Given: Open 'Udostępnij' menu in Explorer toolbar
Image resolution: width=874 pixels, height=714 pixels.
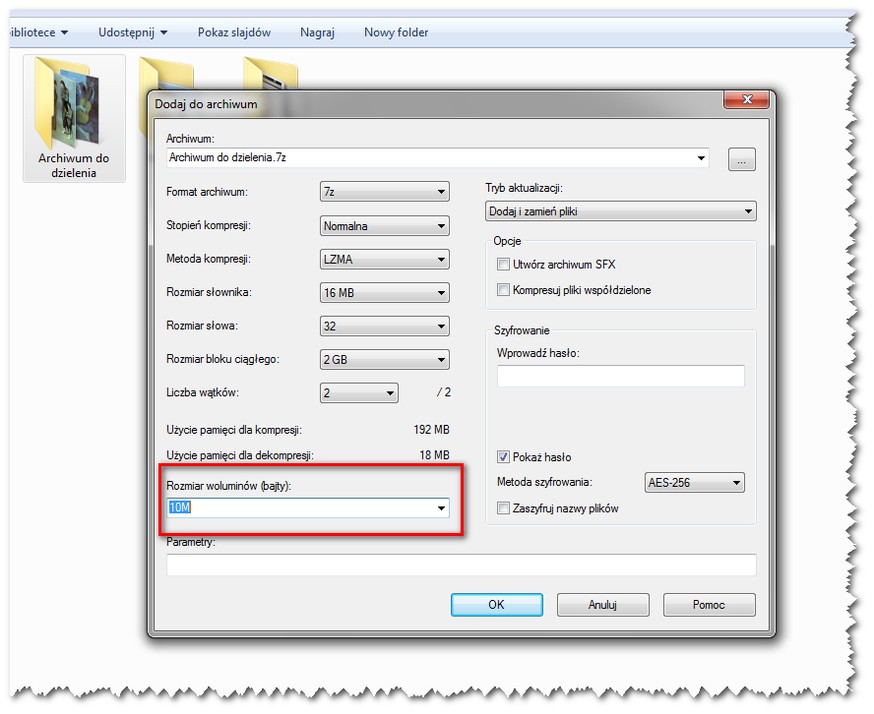Looking at the screenshot, I should (132, 32).
